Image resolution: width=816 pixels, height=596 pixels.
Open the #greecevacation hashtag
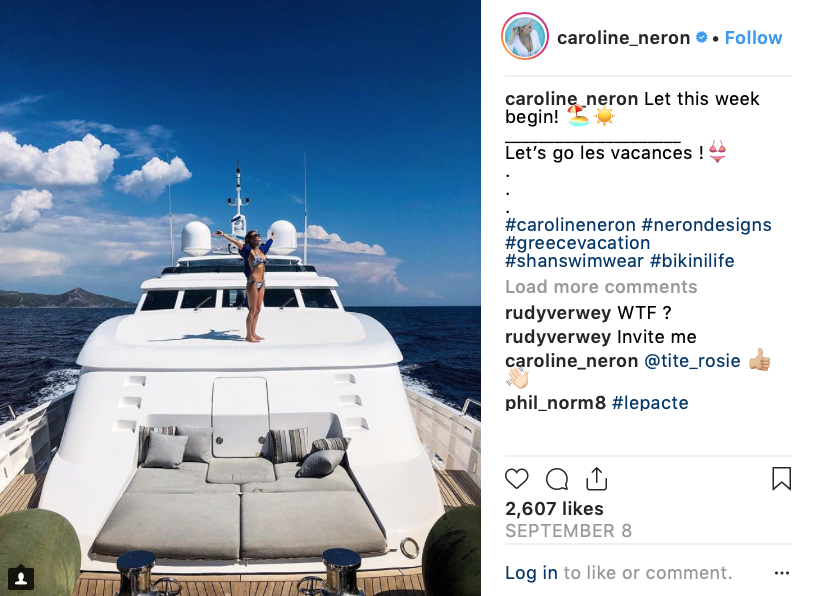coord(578,243)
